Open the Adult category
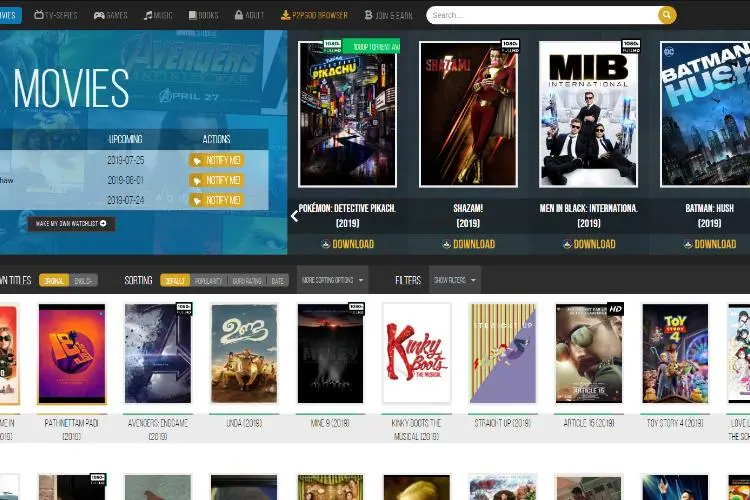 click(249, 15)
